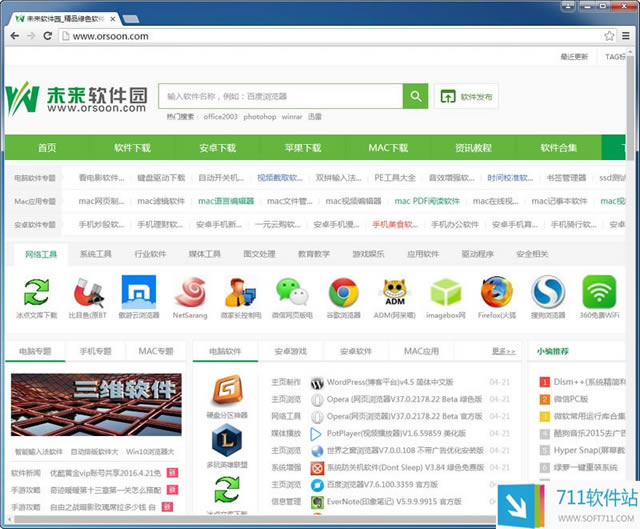Screen dimensions: 640x529
Task: Open the 软件下载 navigation item
Action: click(x=133, y=148)
